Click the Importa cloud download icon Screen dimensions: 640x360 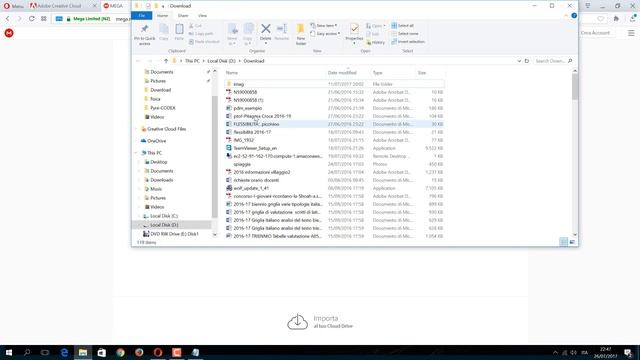(297, 322)
